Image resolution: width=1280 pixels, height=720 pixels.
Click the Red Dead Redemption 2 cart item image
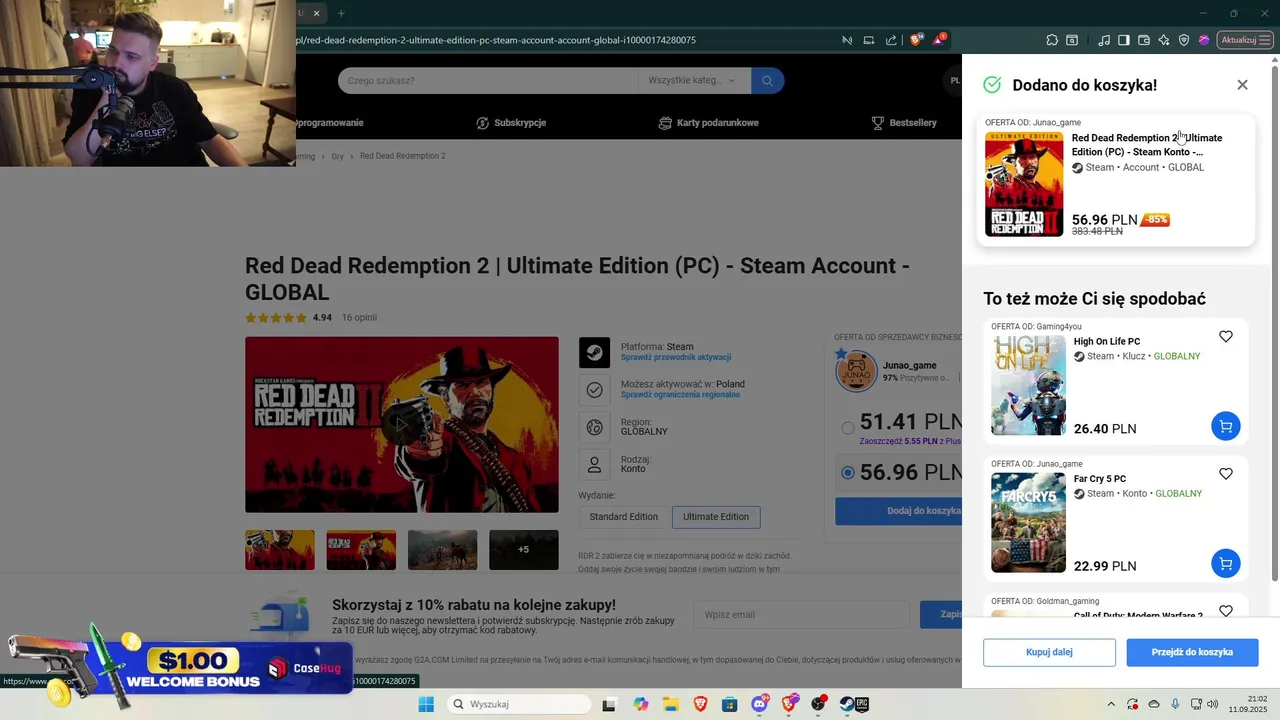tap(1024, 184)
